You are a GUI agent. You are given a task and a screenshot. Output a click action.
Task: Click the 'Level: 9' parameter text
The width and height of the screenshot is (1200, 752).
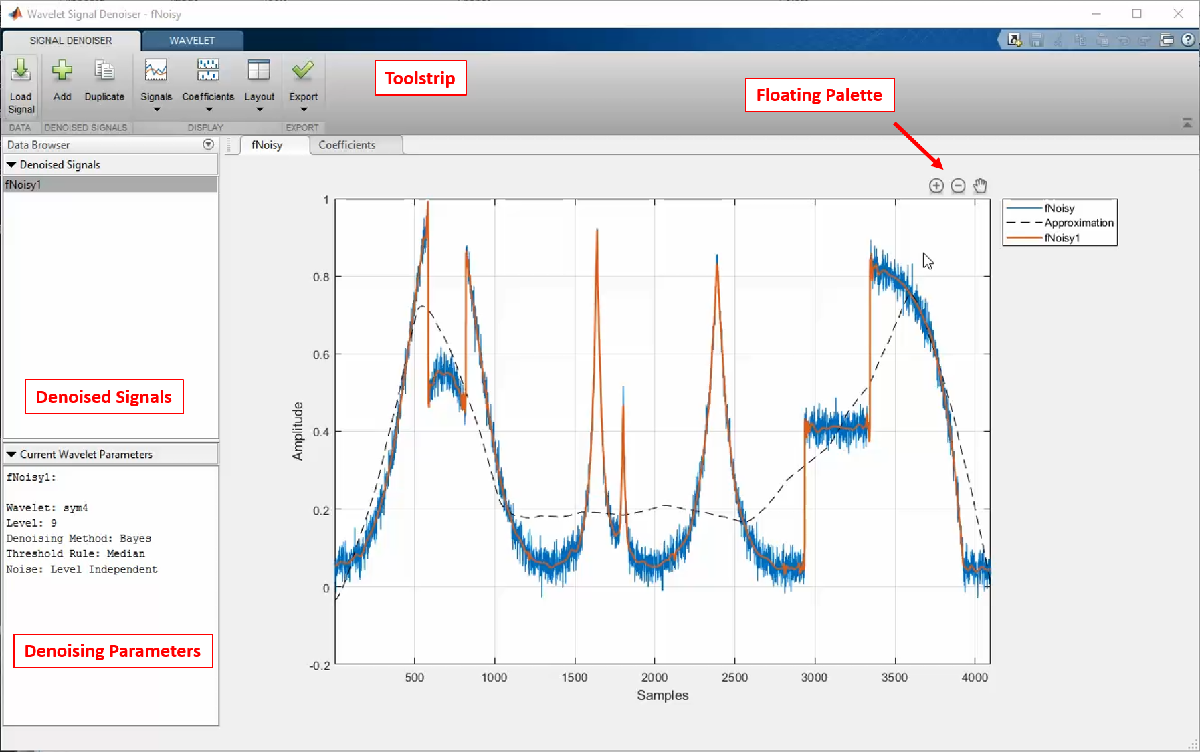point(30,523)
